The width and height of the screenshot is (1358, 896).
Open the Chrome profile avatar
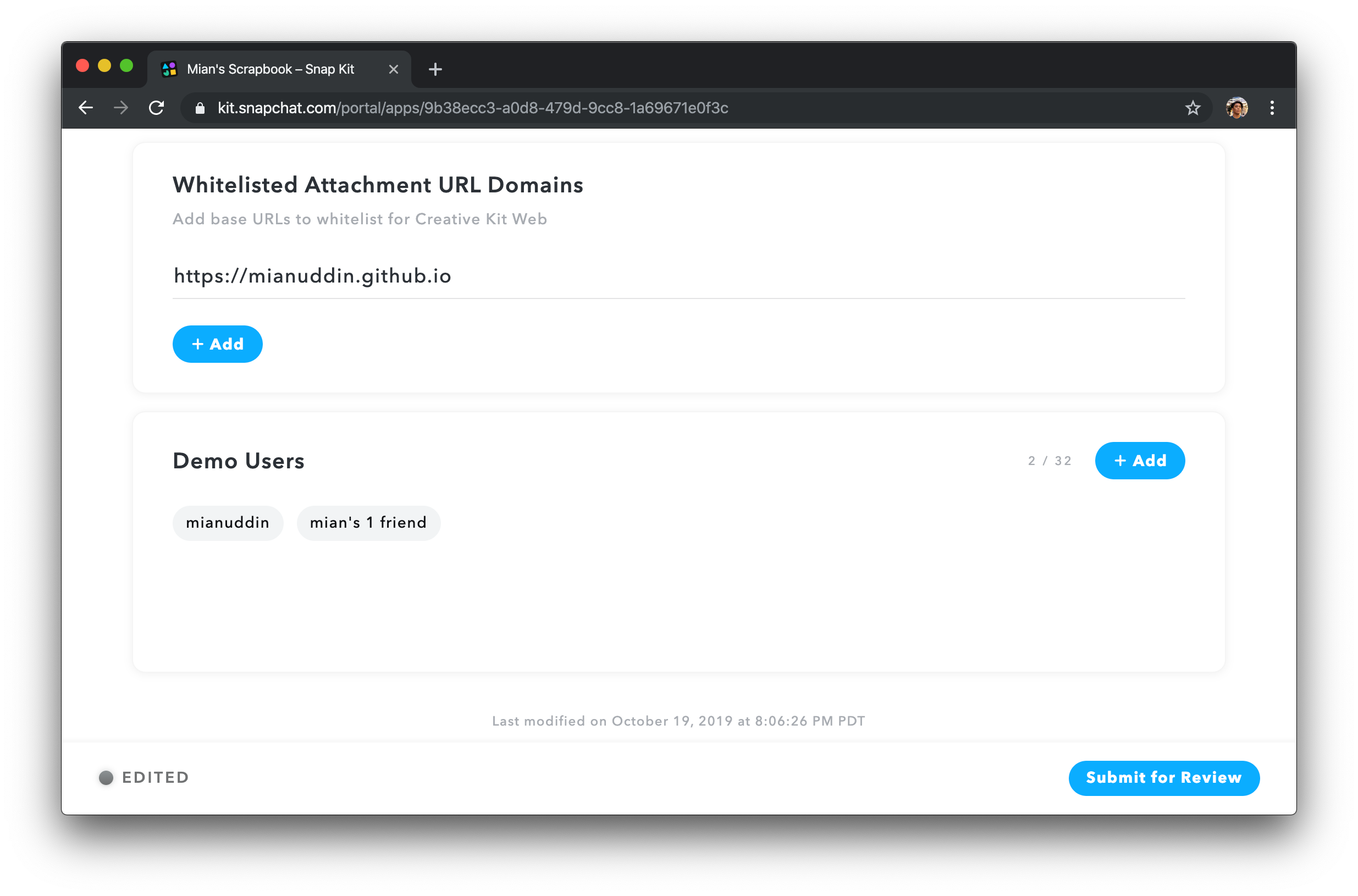tap(1236, 107)
